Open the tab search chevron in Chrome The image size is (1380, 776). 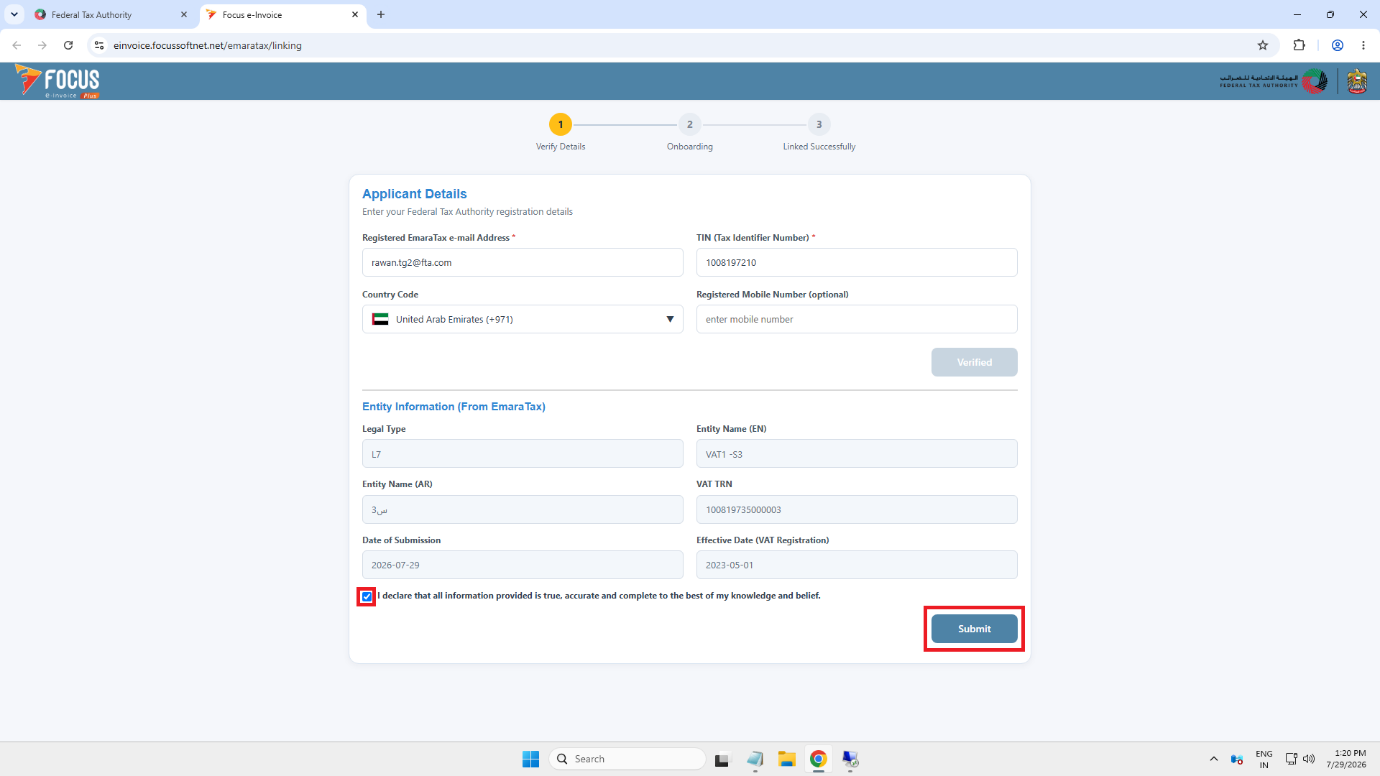tap(14, 14)
